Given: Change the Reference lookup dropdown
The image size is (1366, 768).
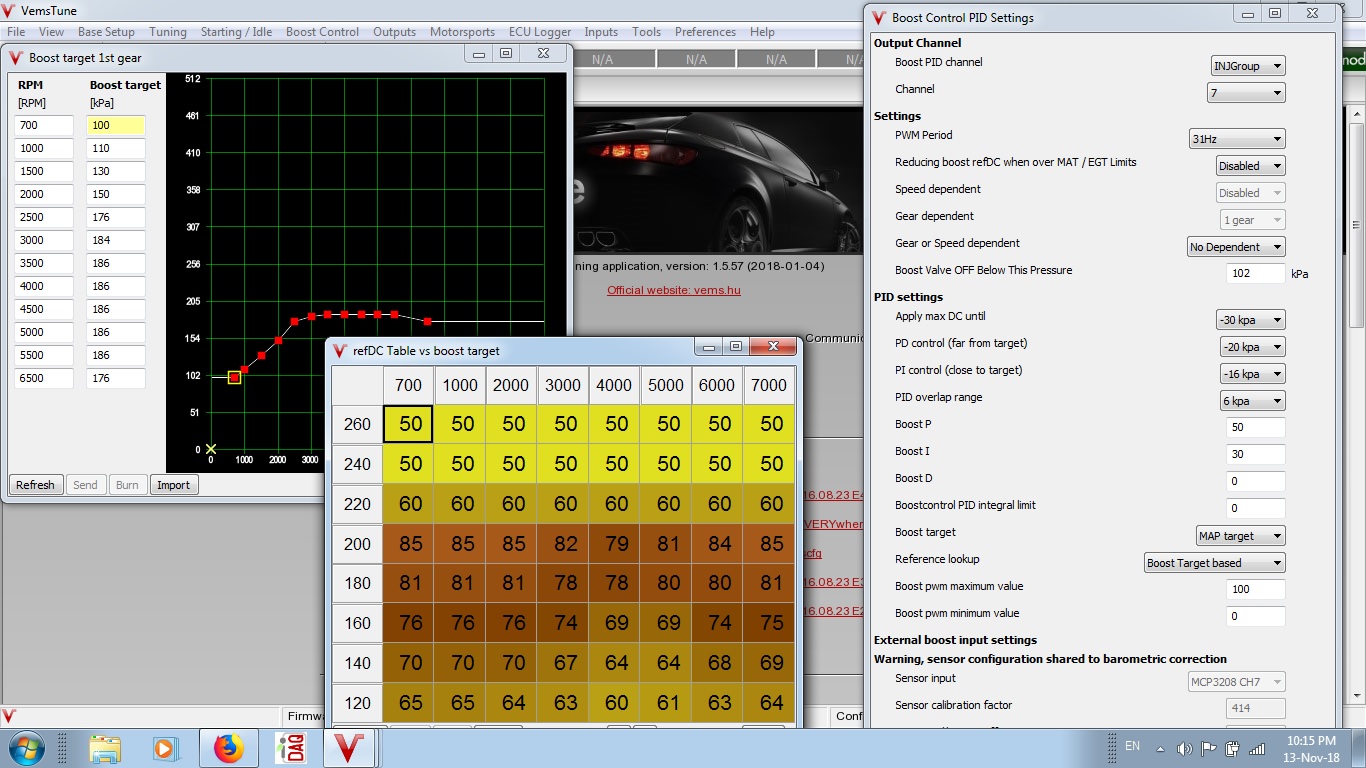Looking at the screenshot, I should [x=1214, y=563].
